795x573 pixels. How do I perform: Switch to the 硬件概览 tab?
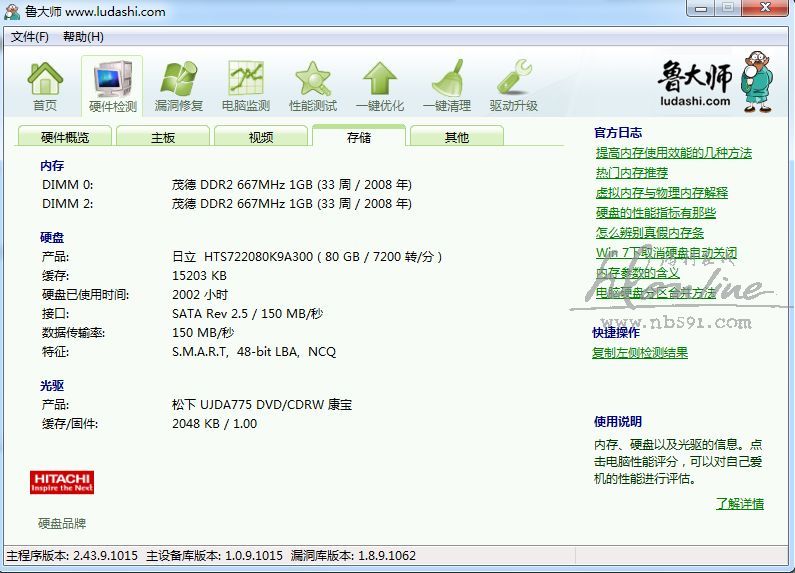[65, 137]
